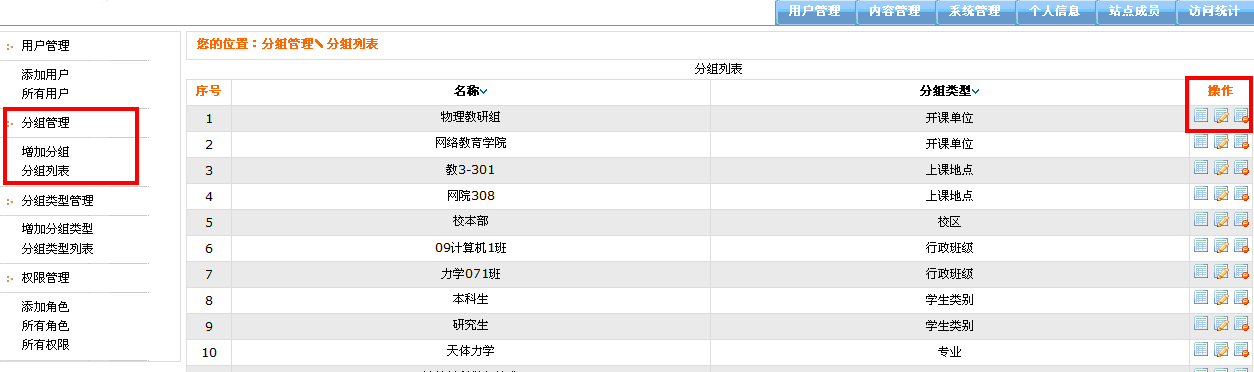Go to 所有角色 in sidebar
Viewport: 1254px width, 372px height.
45,326
